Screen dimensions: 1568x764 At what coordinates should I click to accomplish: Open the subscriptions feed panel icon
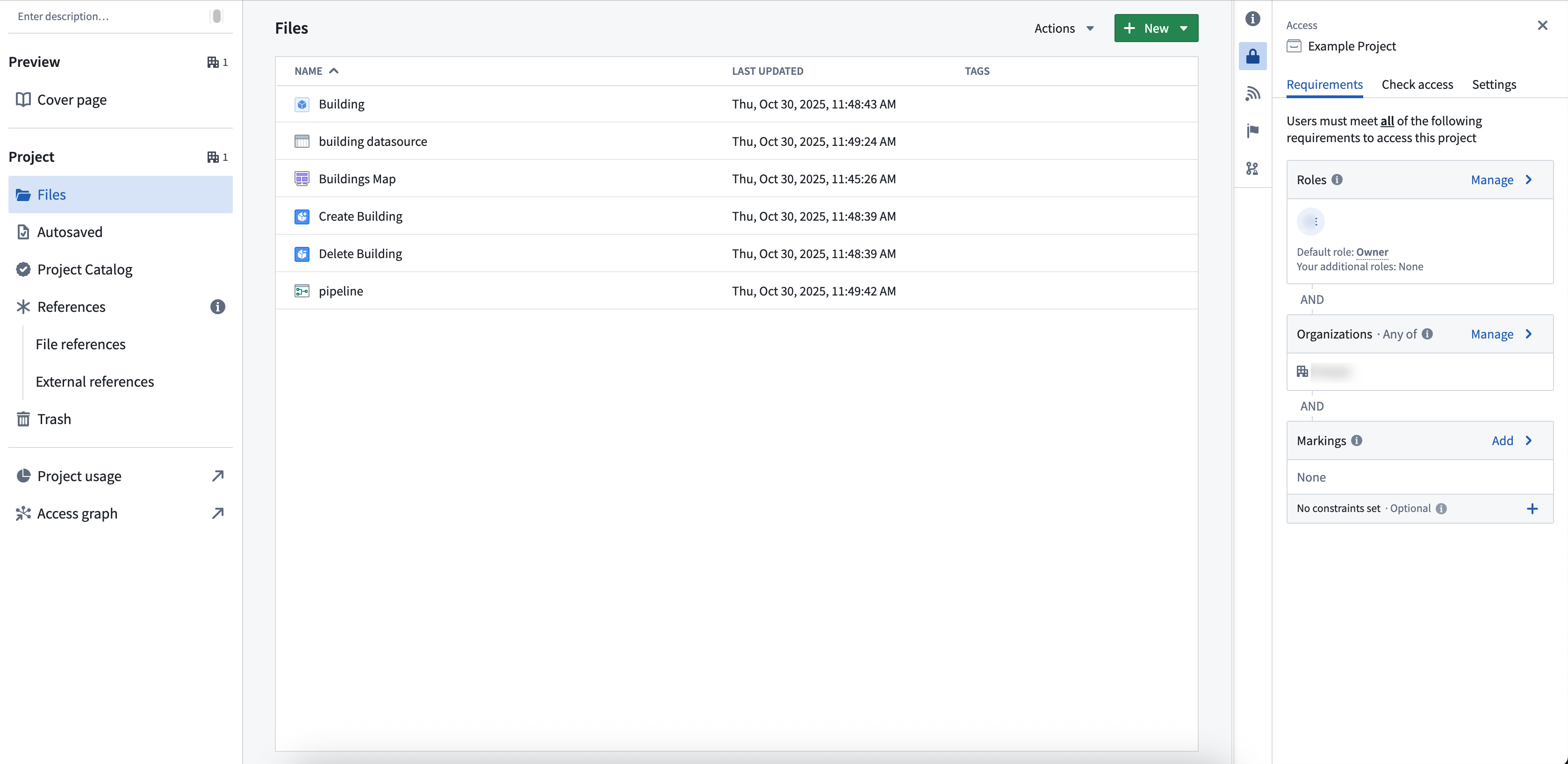pos(1253,93)
